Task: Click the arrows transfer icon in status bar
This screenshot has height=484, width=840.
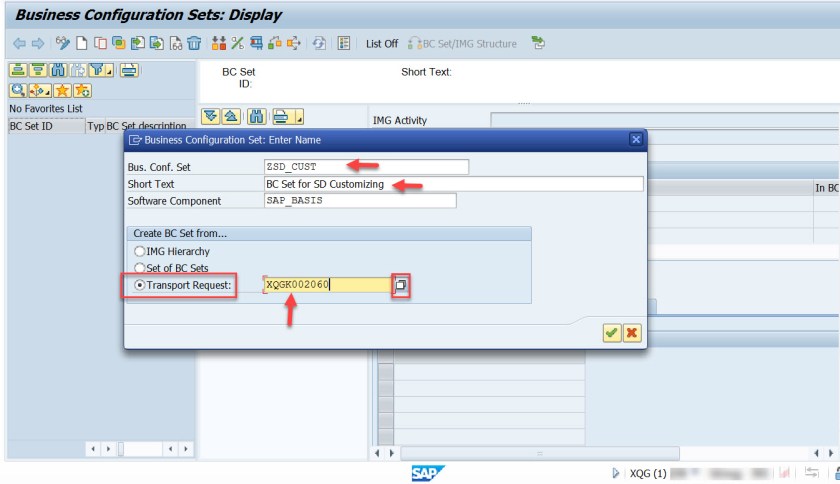Action: tap(812, 473)
